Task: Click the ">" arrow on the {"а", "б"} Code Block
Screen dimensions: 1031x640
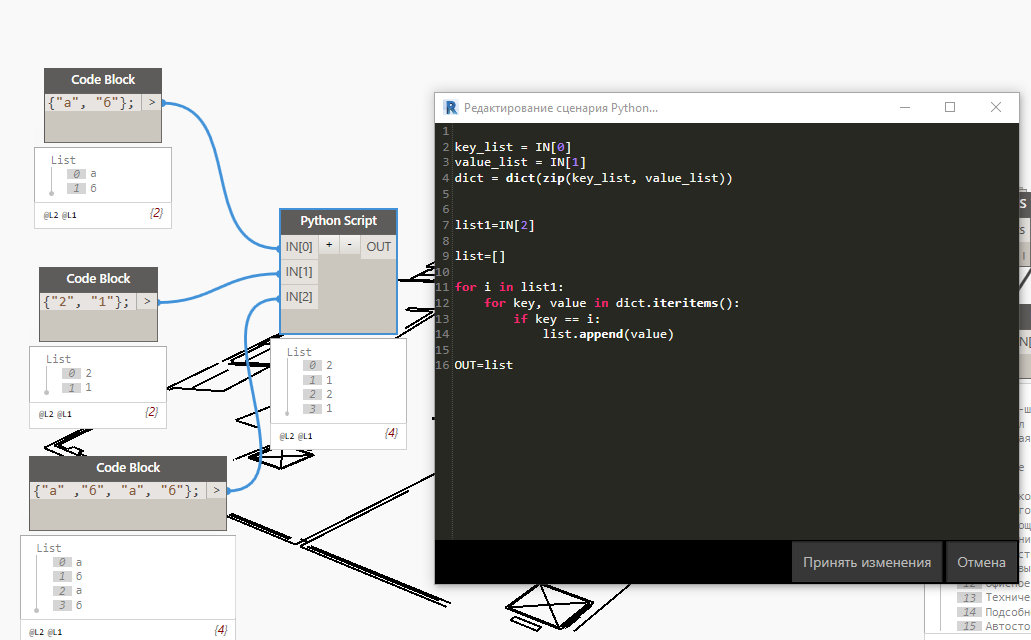Action: point(151,101)
